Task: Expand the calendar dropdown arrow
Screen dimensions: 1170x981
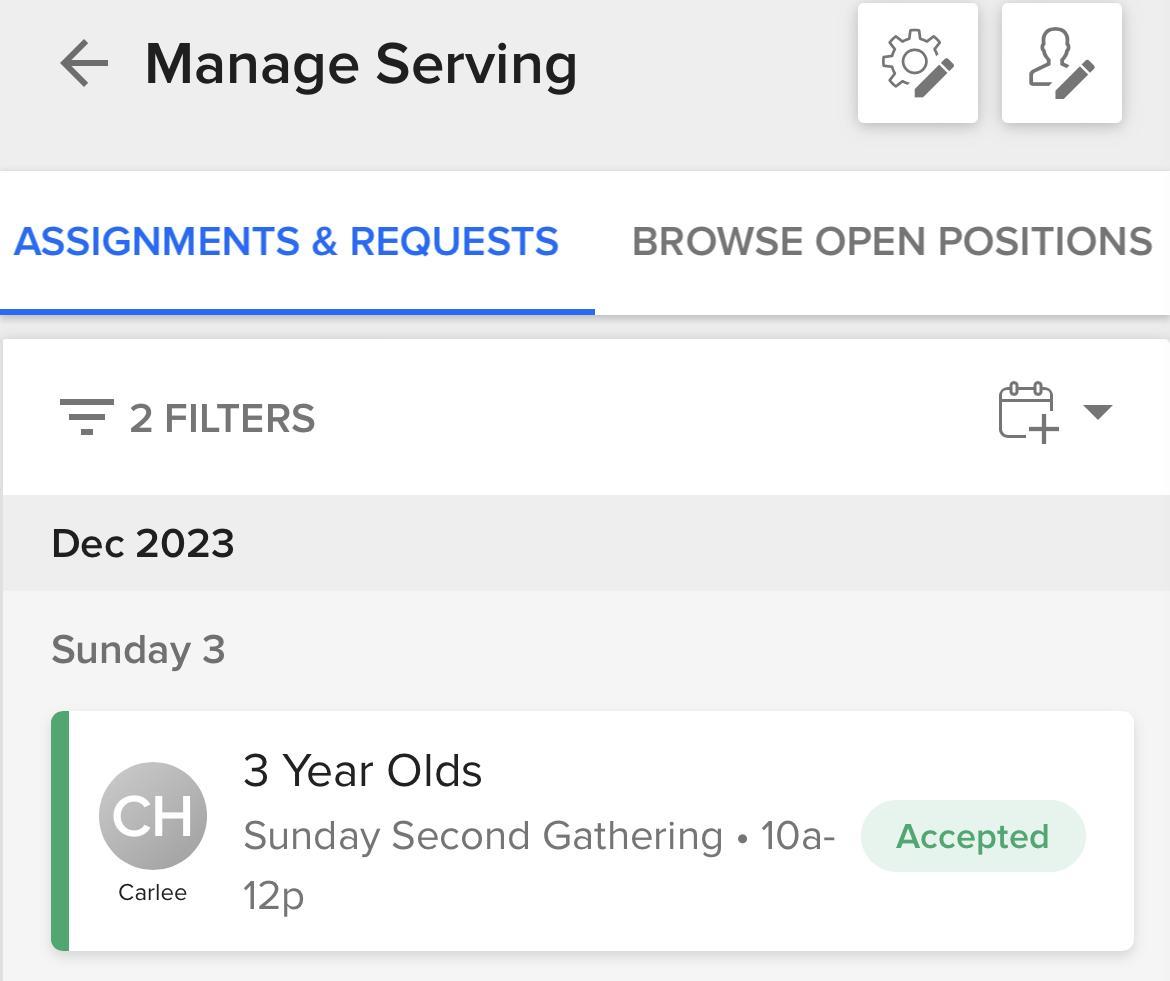Action: (1097, 411)
